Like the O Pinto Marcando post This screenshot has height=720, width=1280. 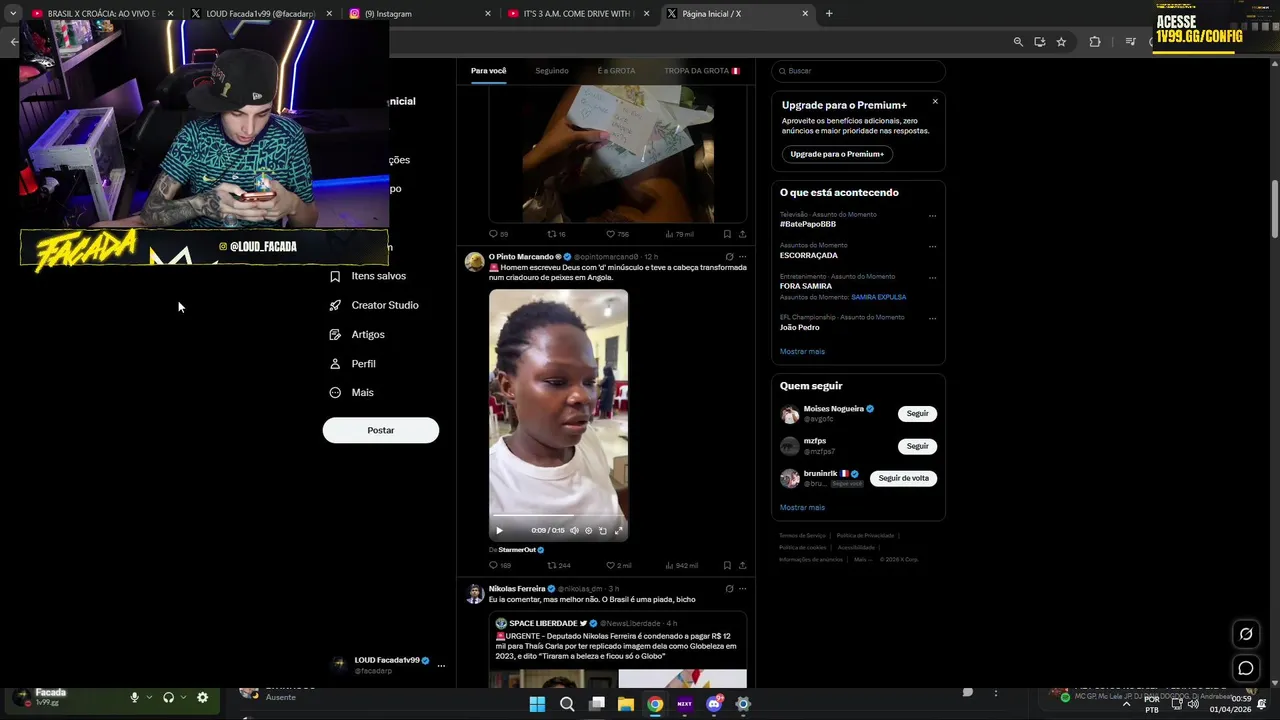pyautogui.click(x=610, y=565)
